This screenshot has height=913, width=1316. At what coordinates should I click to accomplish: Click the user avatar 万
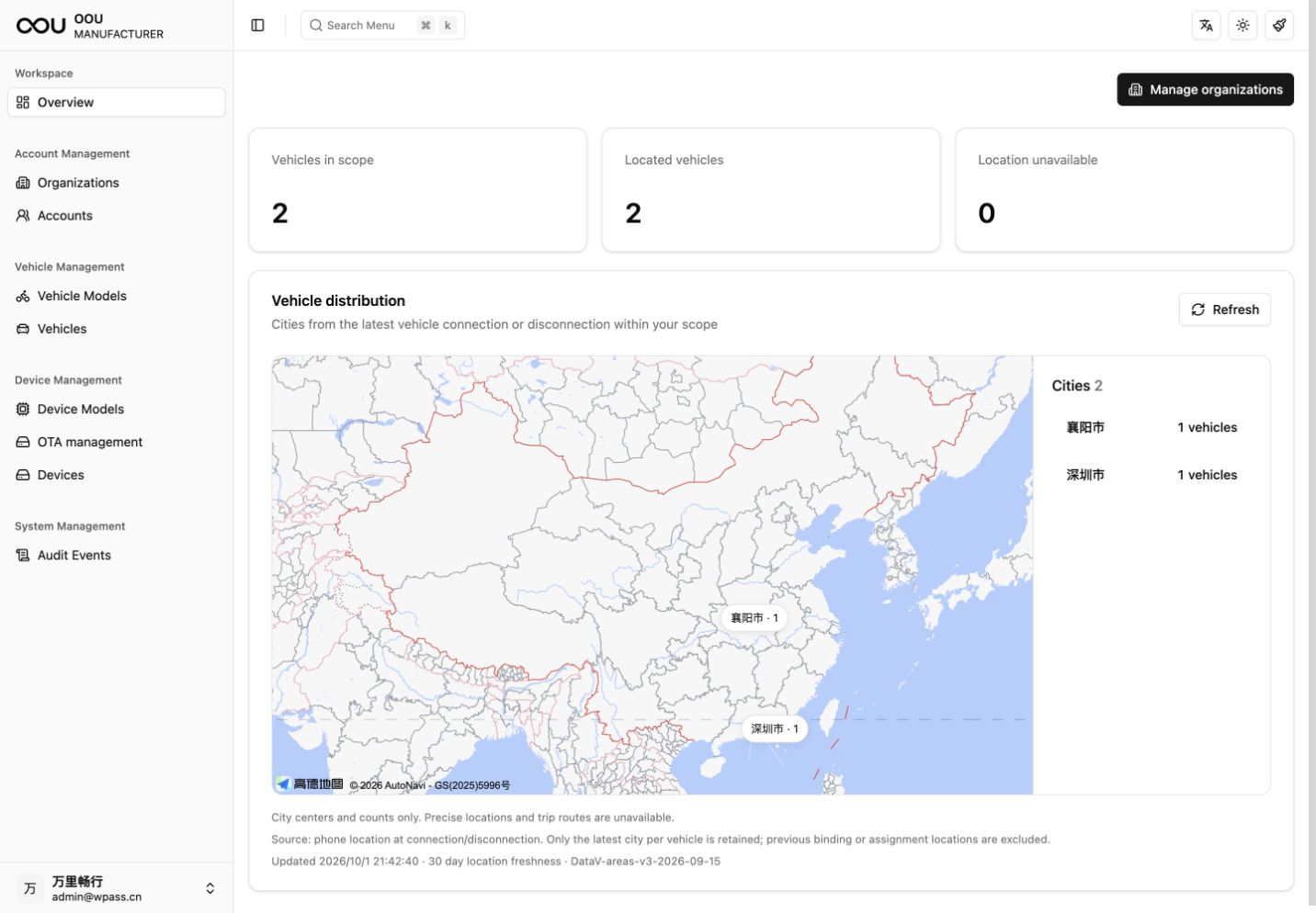[x=30, y=888]
